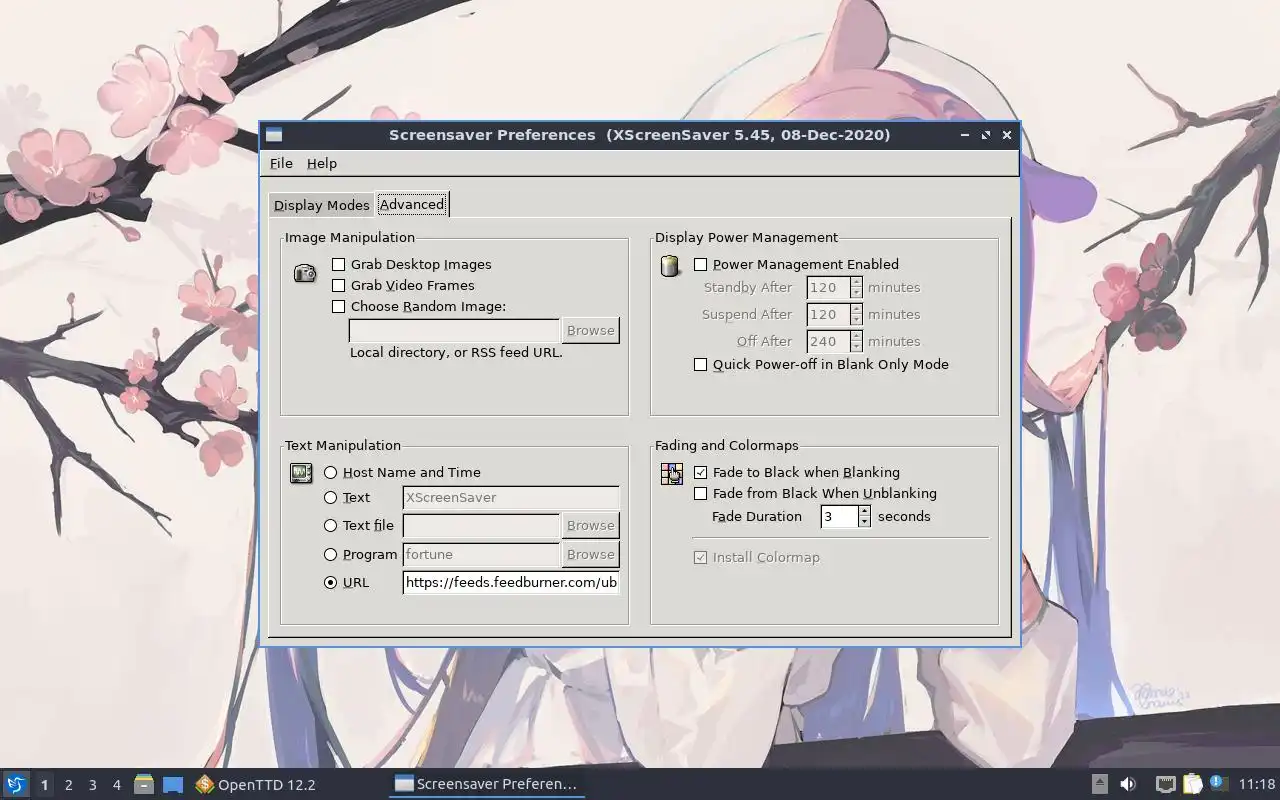Switch to the Display Modes tab
This screenshot has width=1280, height=800.
click(x=321, y=205)
